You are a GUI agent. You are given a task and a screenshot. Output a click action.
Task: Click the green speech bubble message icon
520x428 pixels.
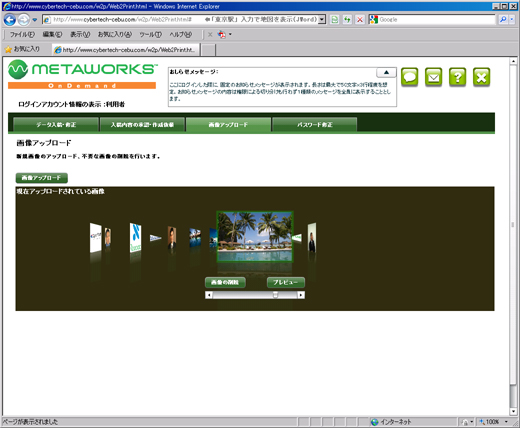coord(409,77)
